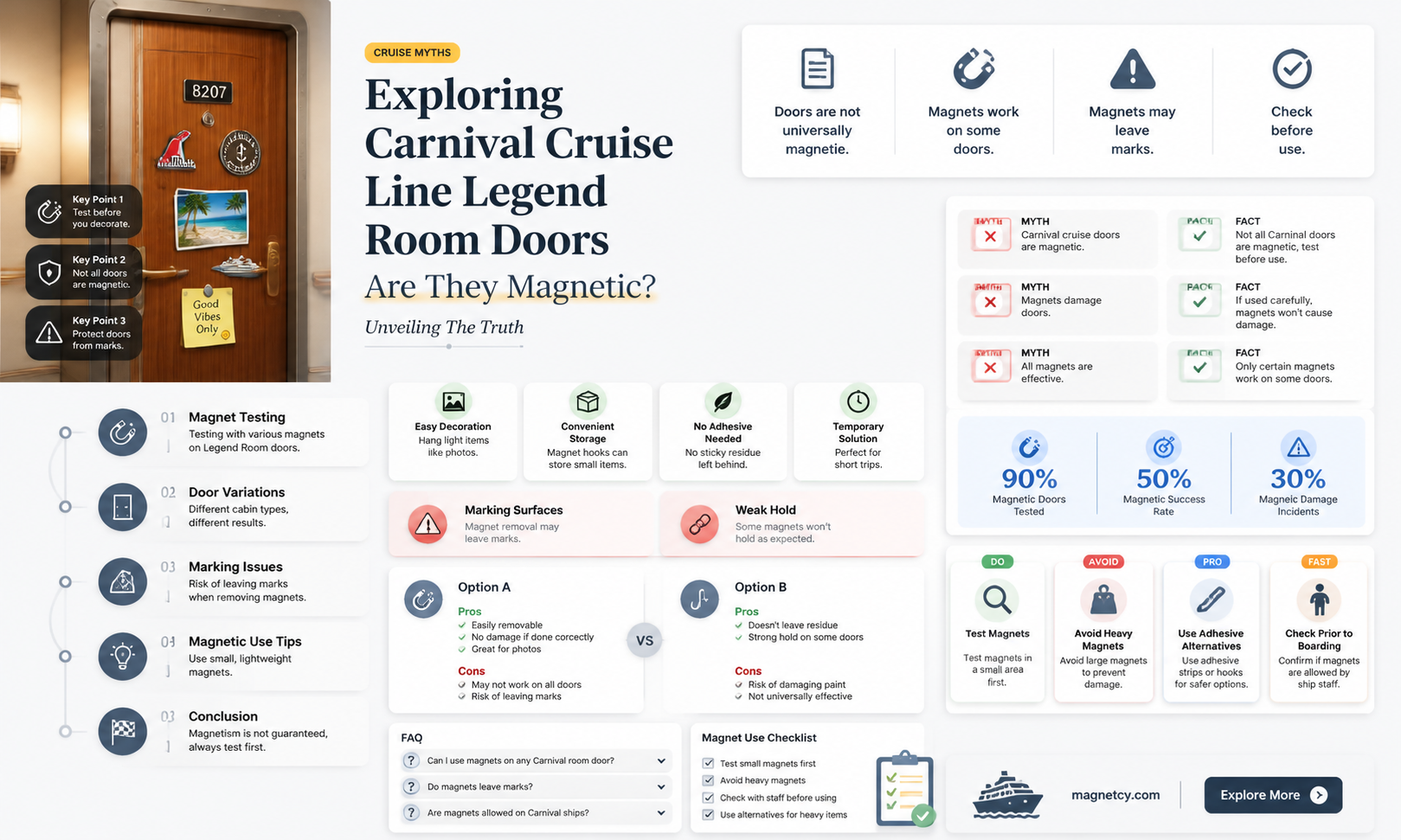1401x840 pixels.
Task: Click the document icon above 'Doors are not universally'
Action: (x=817, y=69)
